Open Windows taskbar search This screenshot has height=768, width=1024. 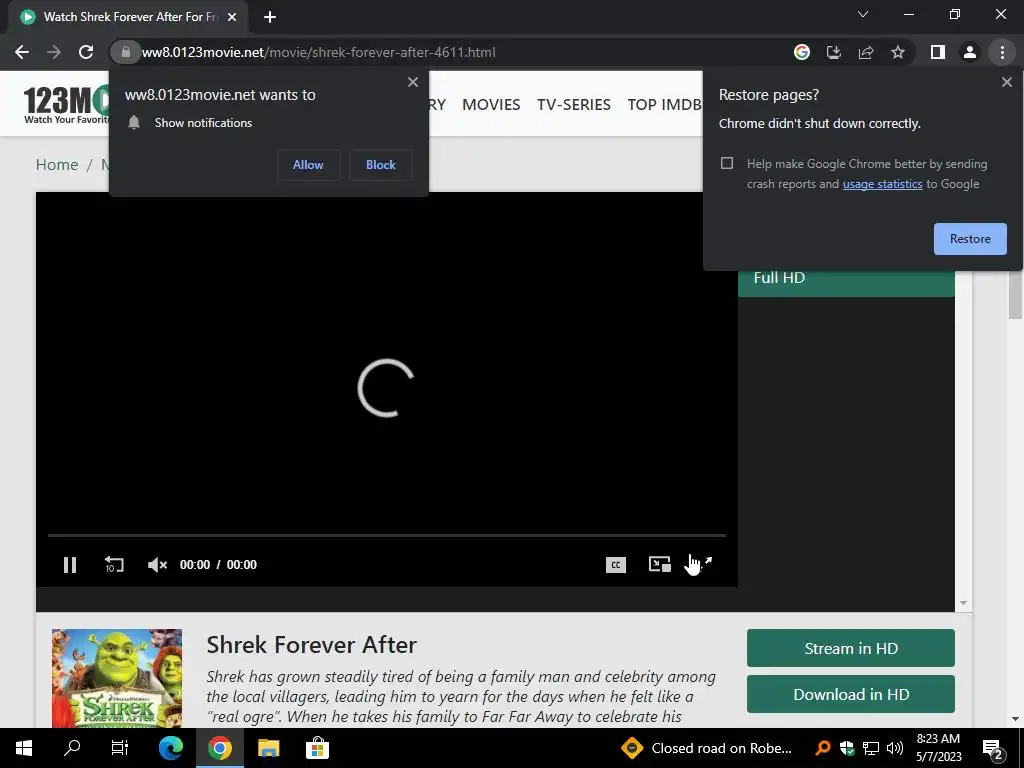point(72,748)
